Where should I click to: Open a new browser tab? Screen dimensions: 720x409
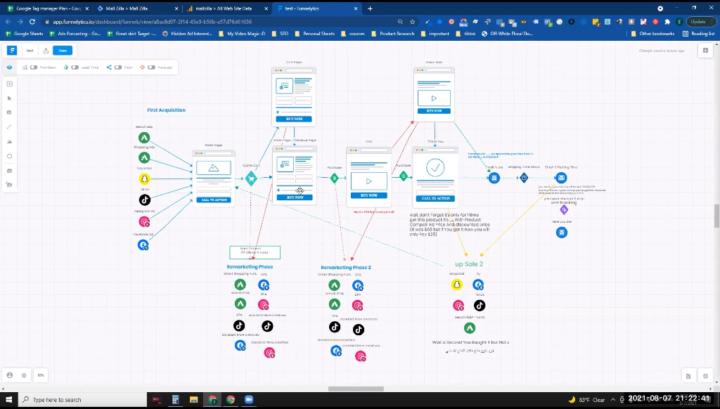click(x=370, y=8)
